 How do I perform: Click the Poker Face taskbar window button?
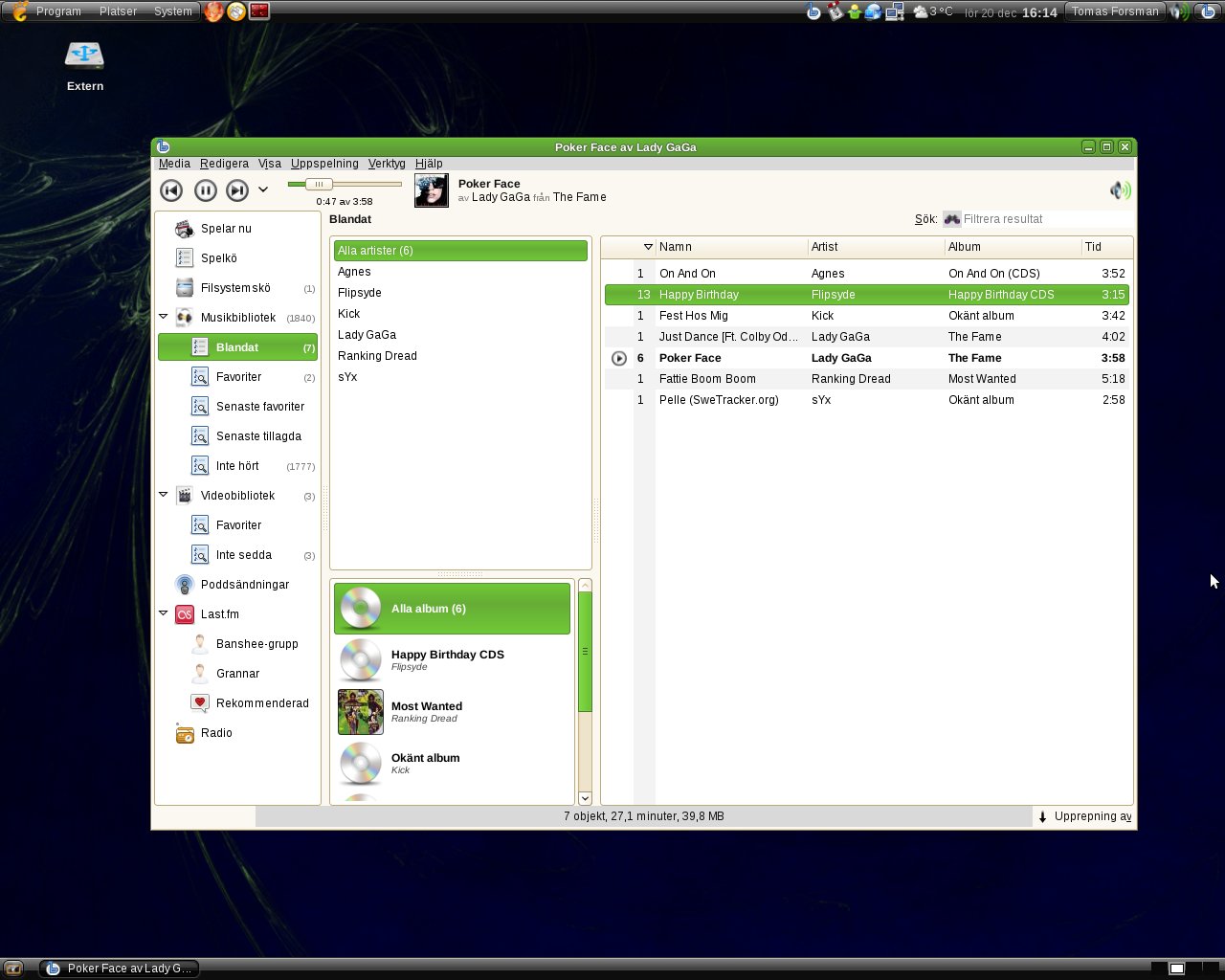(120, 969)
